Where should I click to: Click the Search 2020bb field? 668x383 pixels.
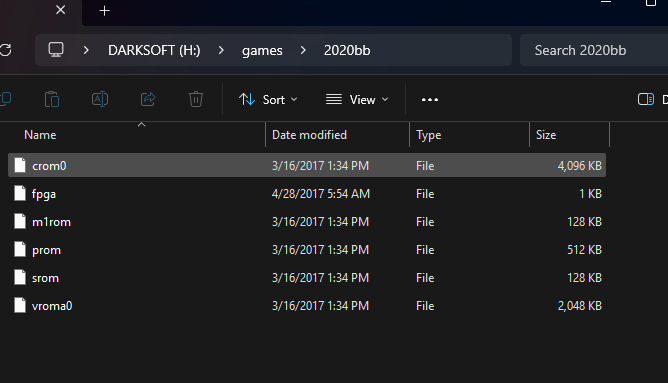pos(594,50)
